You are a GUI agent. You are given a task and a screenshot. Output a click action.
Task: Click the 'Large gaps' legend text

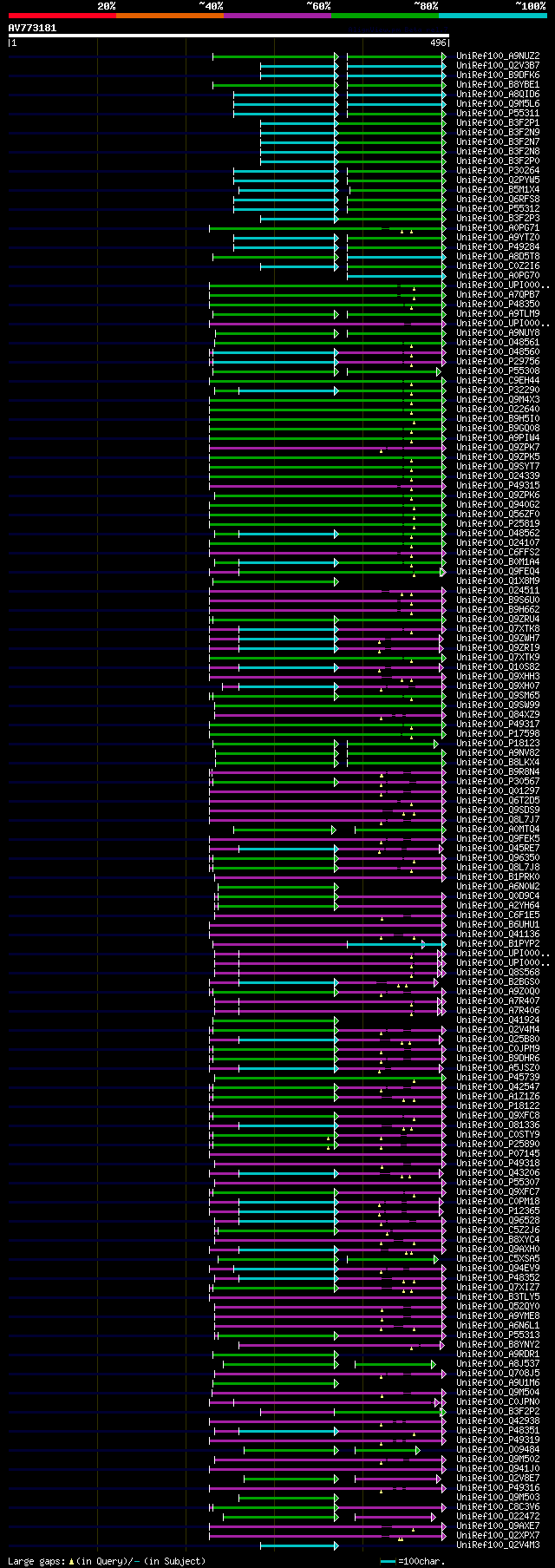click(36, 1561)
